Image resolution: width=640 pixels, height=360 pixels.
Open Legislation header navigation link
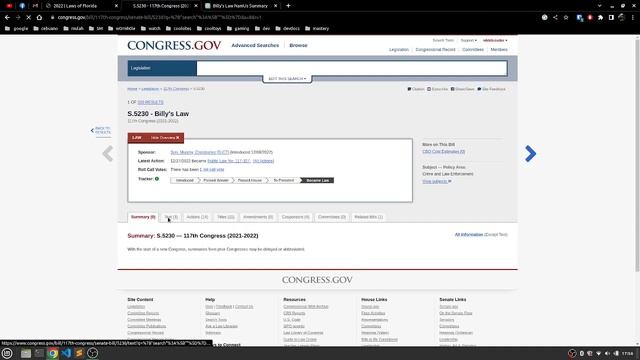(399, 49)
